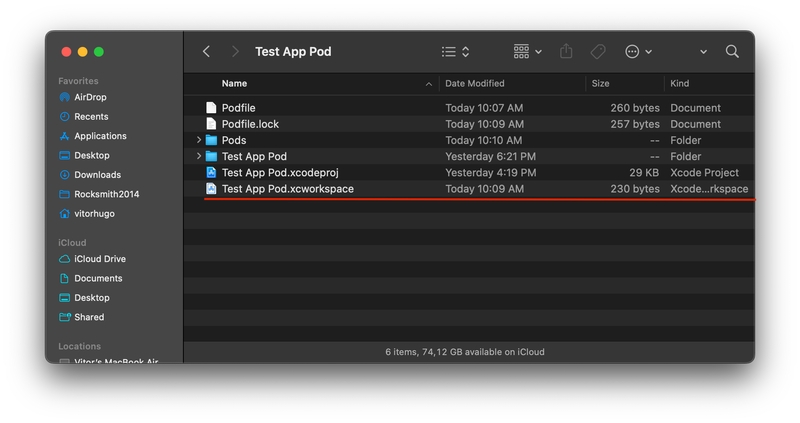Open the Share toolbar icon

566,52
